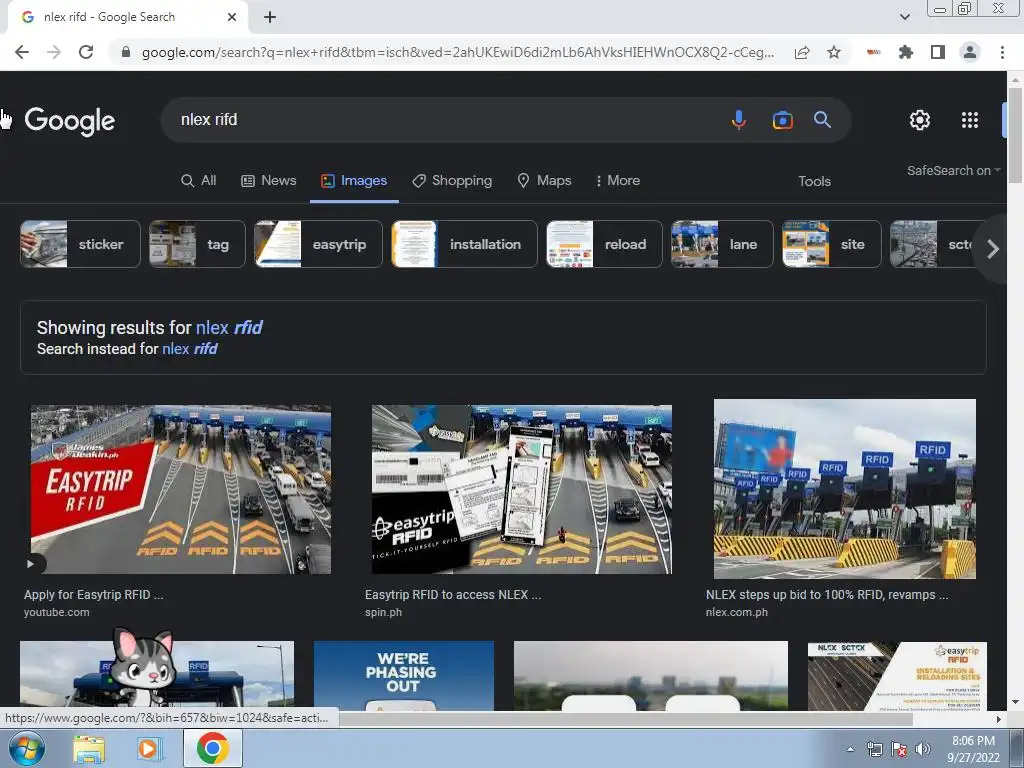Click the browser forward arrow

[54, 52]
